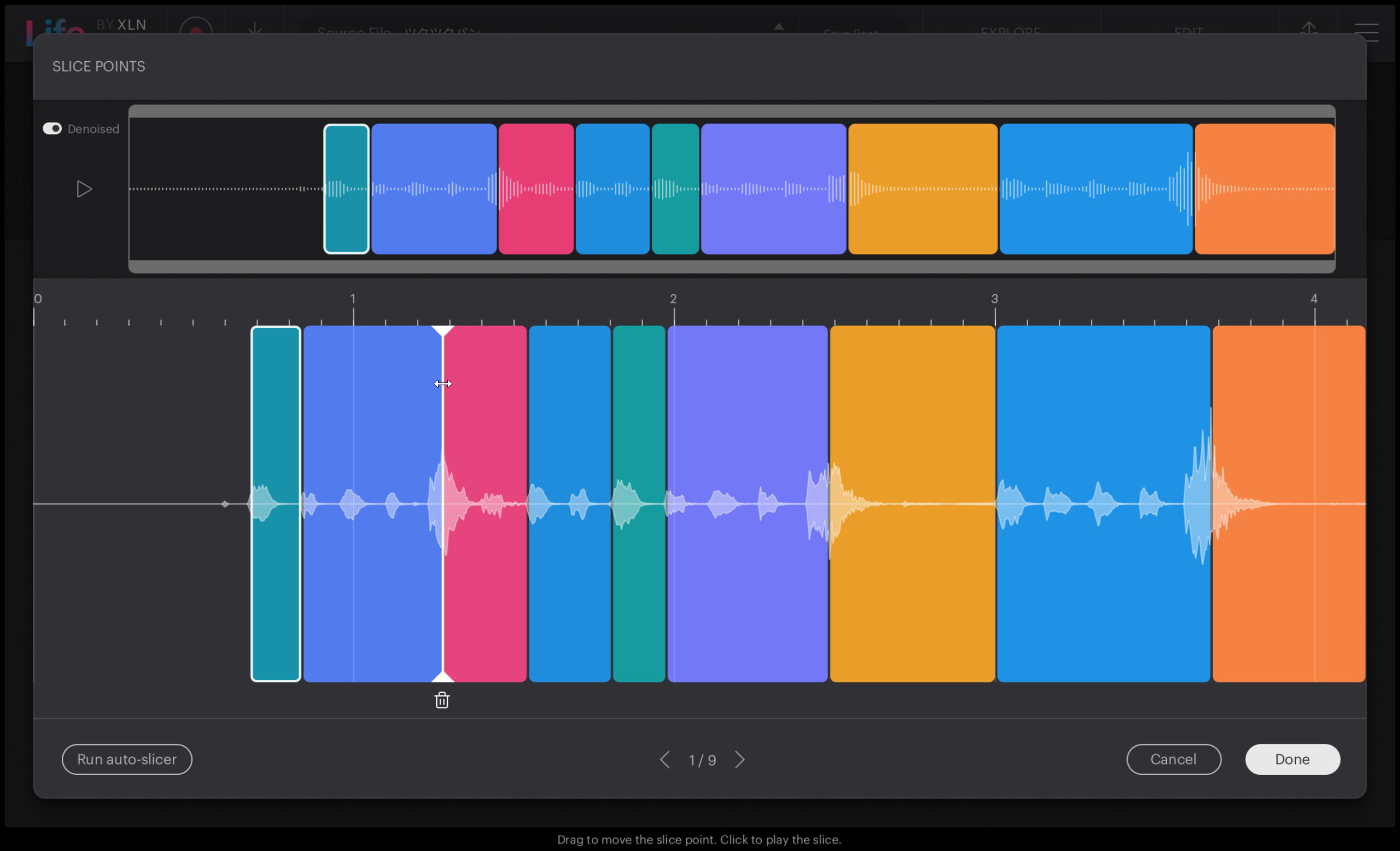
Task: Cancel the slice point edits
Action: click(x=1173, y=759)
